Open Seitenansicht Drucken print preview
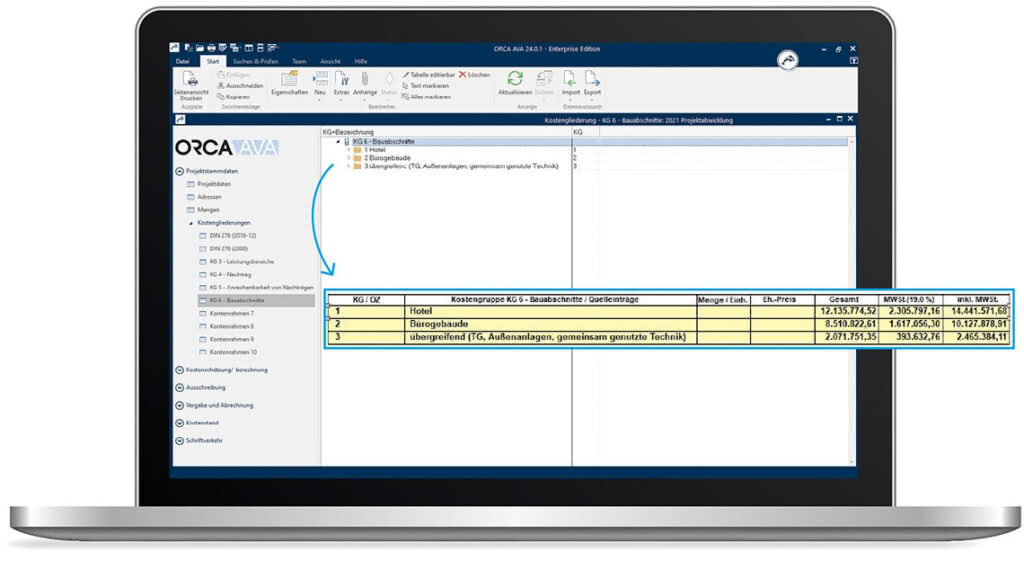1024x569 pixels. tap(191, 86)
